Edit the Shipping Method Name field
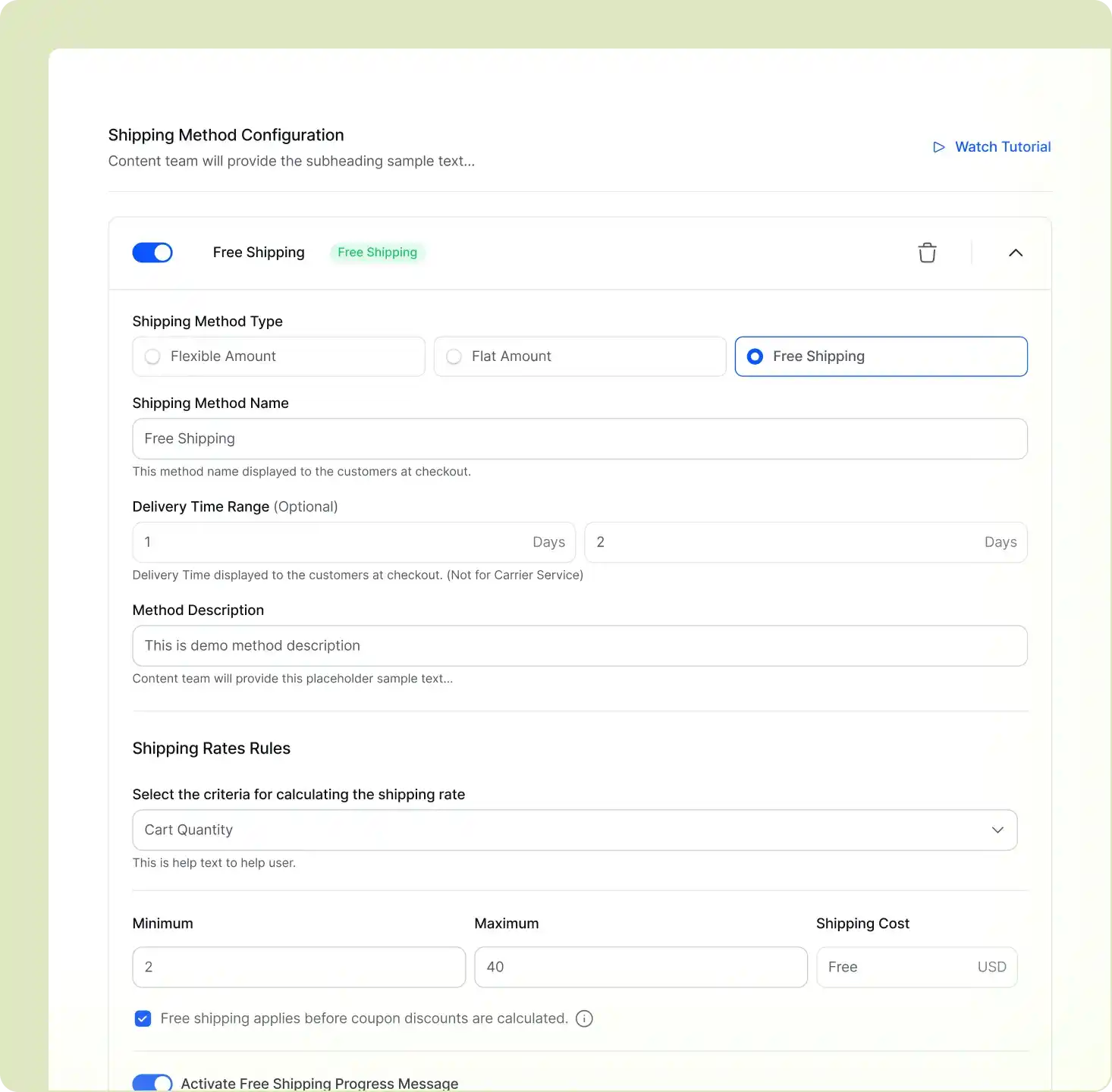This screenshot has height=1092, width=1112. 580,439
